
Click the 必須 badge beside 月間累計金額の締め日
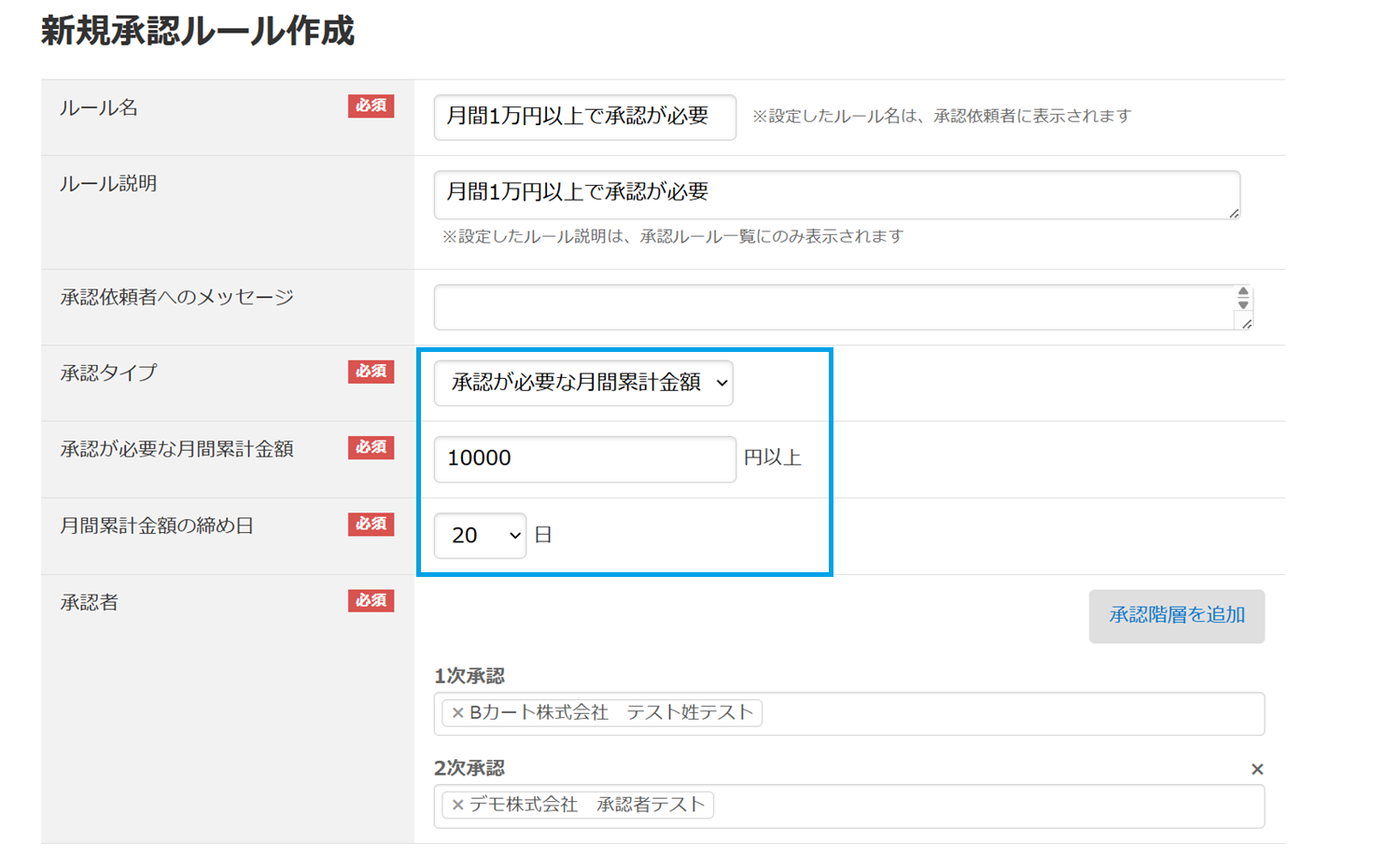pyautogui.click(x=371, y=525)
